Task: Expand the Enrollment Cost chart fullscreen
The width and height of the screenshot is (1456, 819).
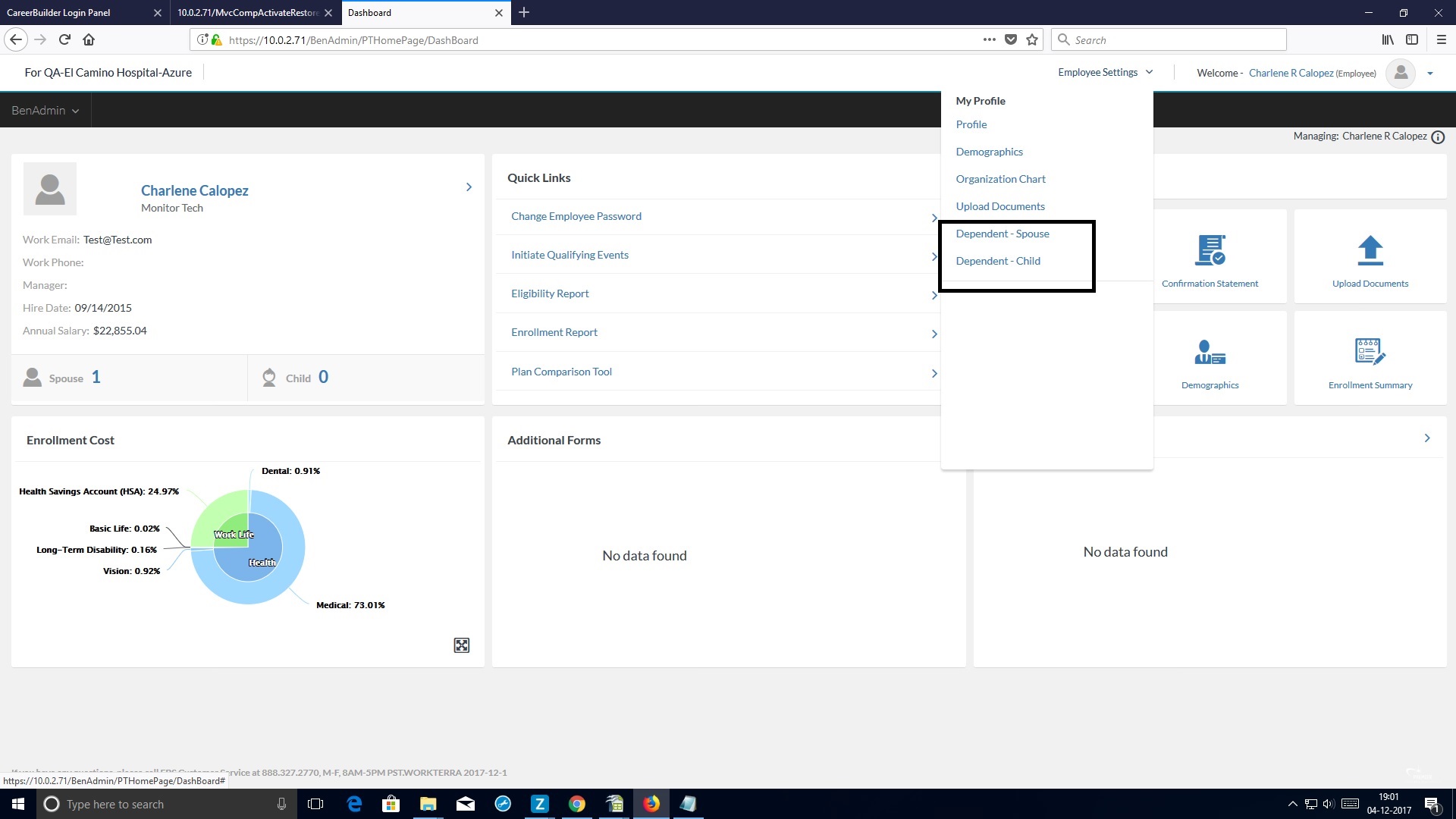Action: [461, 645]
